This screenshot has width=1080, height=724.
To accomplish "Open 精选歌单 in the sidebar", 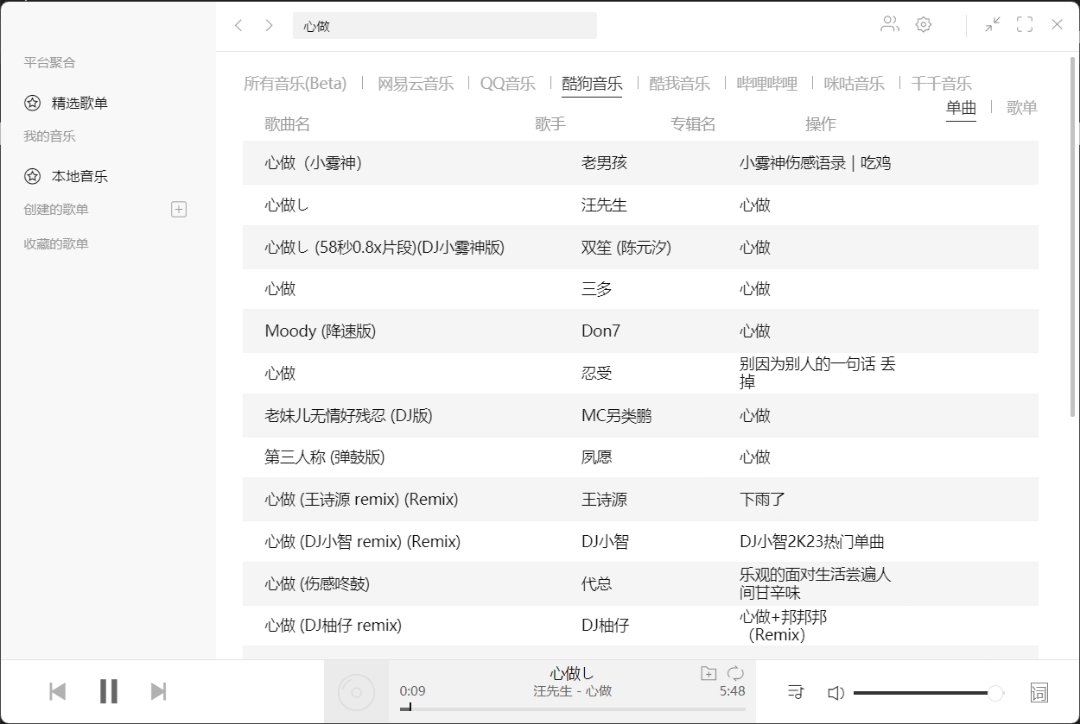I will click(x=80, y=103).
